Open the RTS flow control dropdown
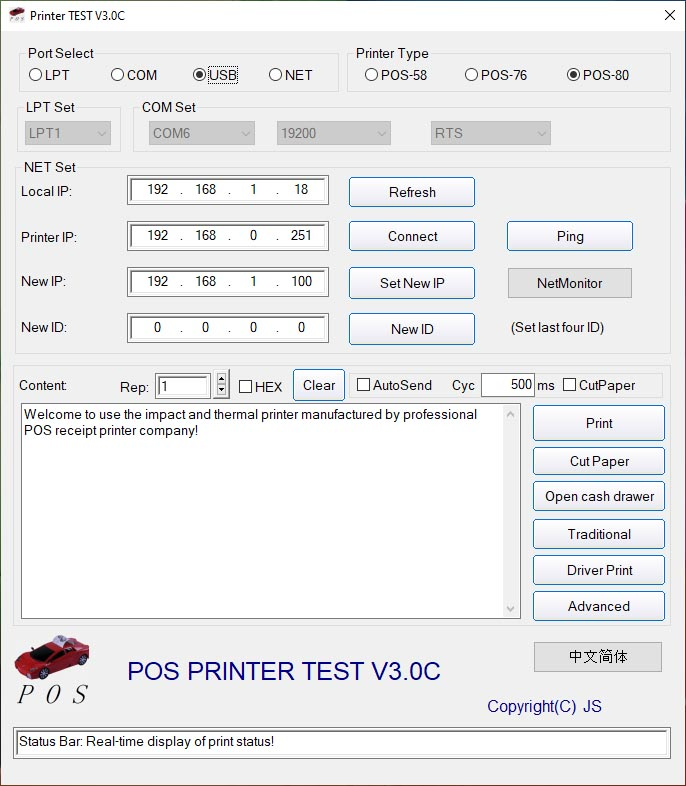The image size is (686, 786). pyautogui.click(x=491, y=133)
